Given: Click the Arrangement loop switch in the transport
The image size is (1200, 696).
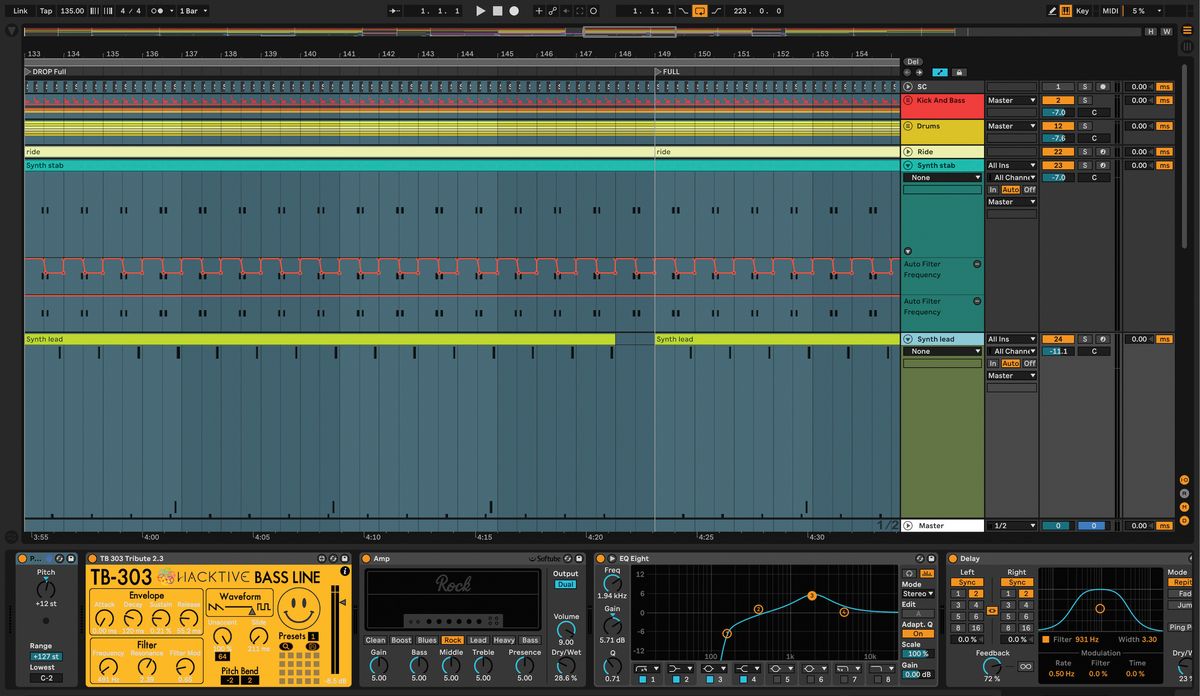Looking at the screenshot, I should (700, 10).
